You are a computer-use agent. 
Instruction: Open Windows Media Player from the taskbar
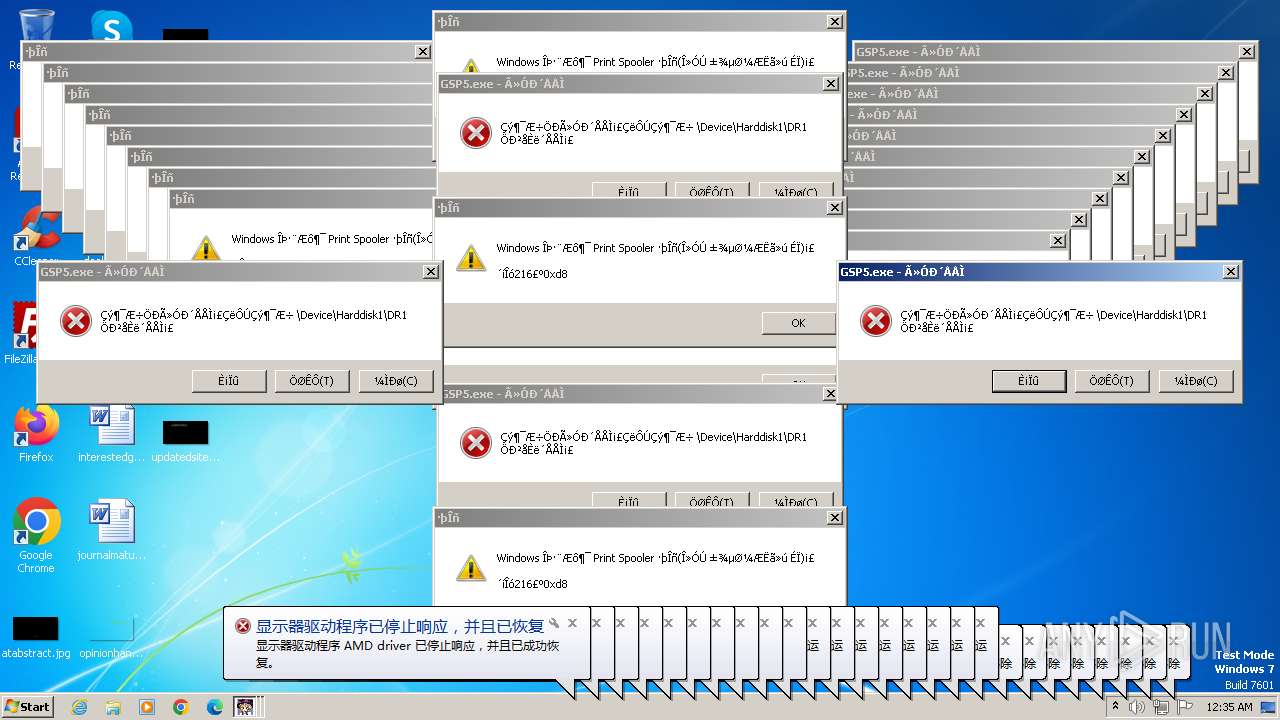pyautogui.click(x=147, y=707)
